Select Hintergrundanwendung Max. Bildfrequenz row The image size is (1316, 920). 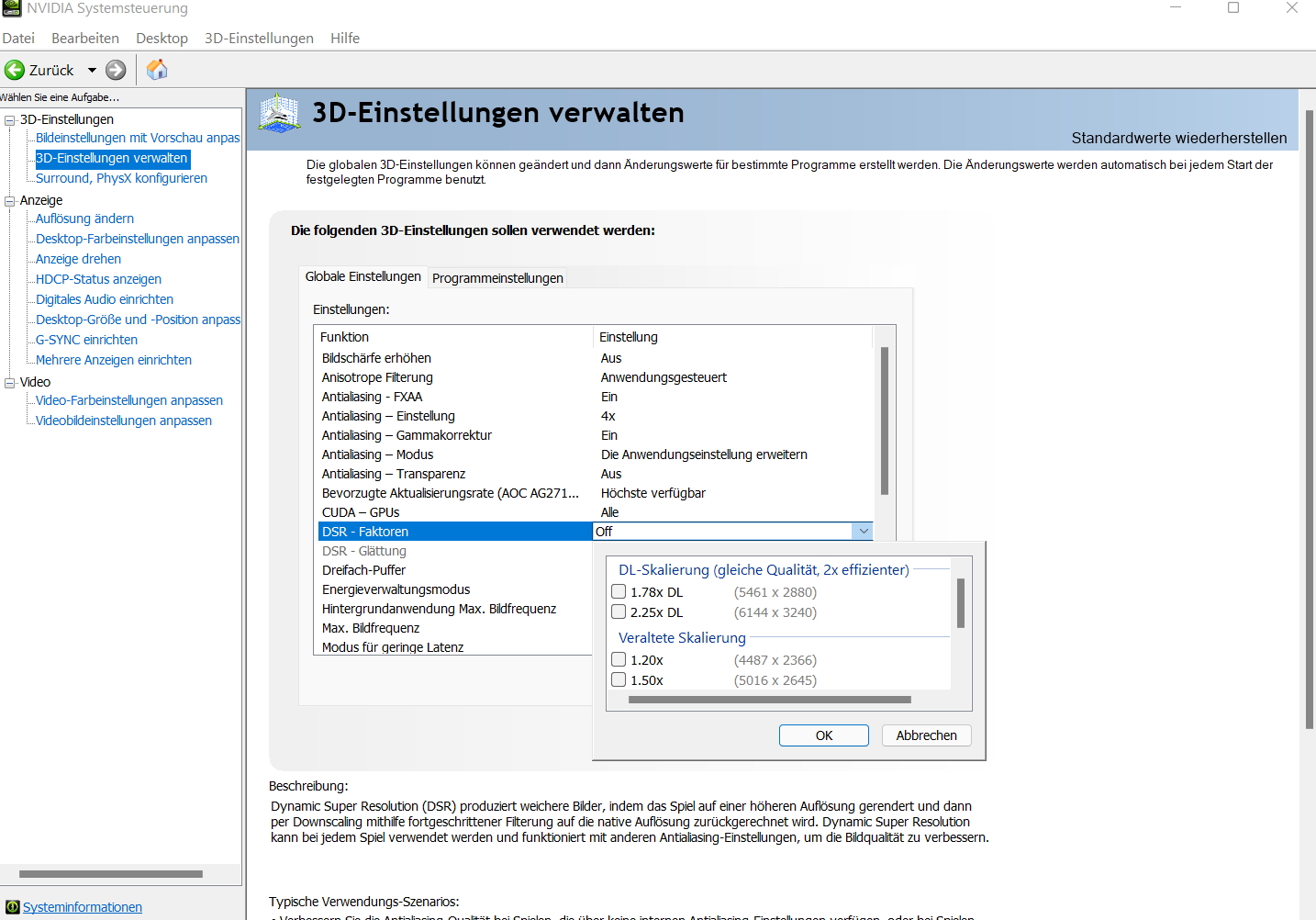(x=455, y=609)
